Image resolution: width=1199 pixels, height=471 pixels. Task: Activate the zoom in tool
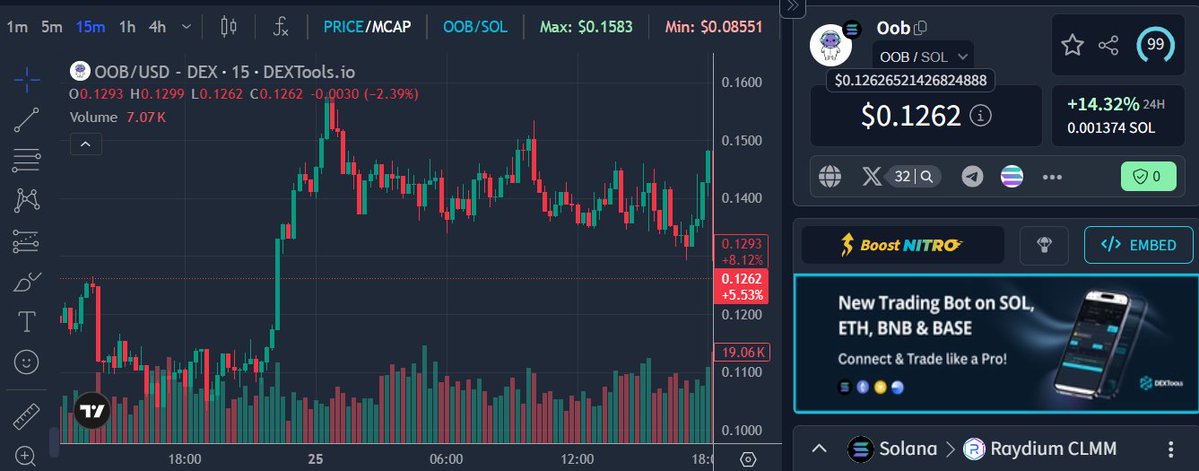(25, 456)
